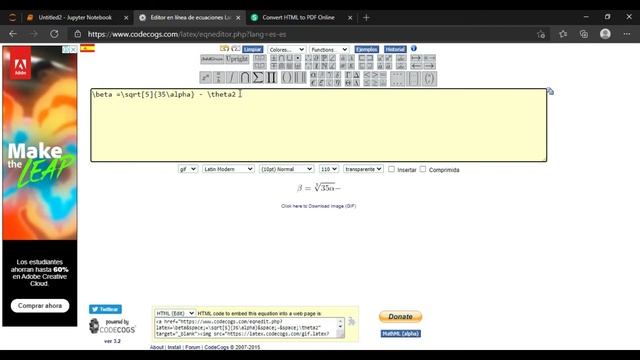The height and width of the screenshot is (360, 640).
Task: Enable the Insertar checkbox
Action: [391, 169]
